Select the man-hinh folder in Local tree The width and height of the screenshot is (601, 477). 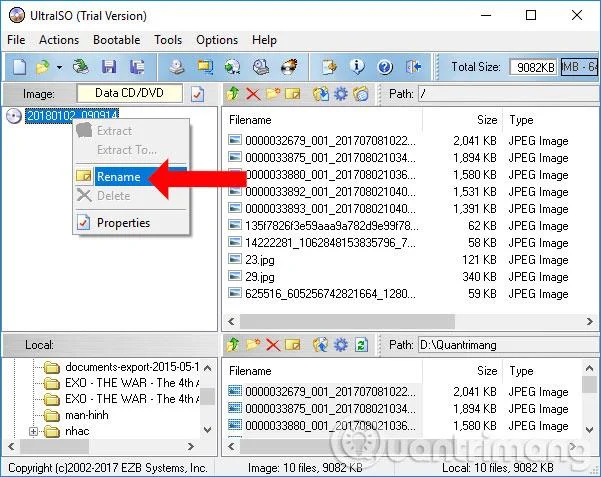click(x=87, y=415)
